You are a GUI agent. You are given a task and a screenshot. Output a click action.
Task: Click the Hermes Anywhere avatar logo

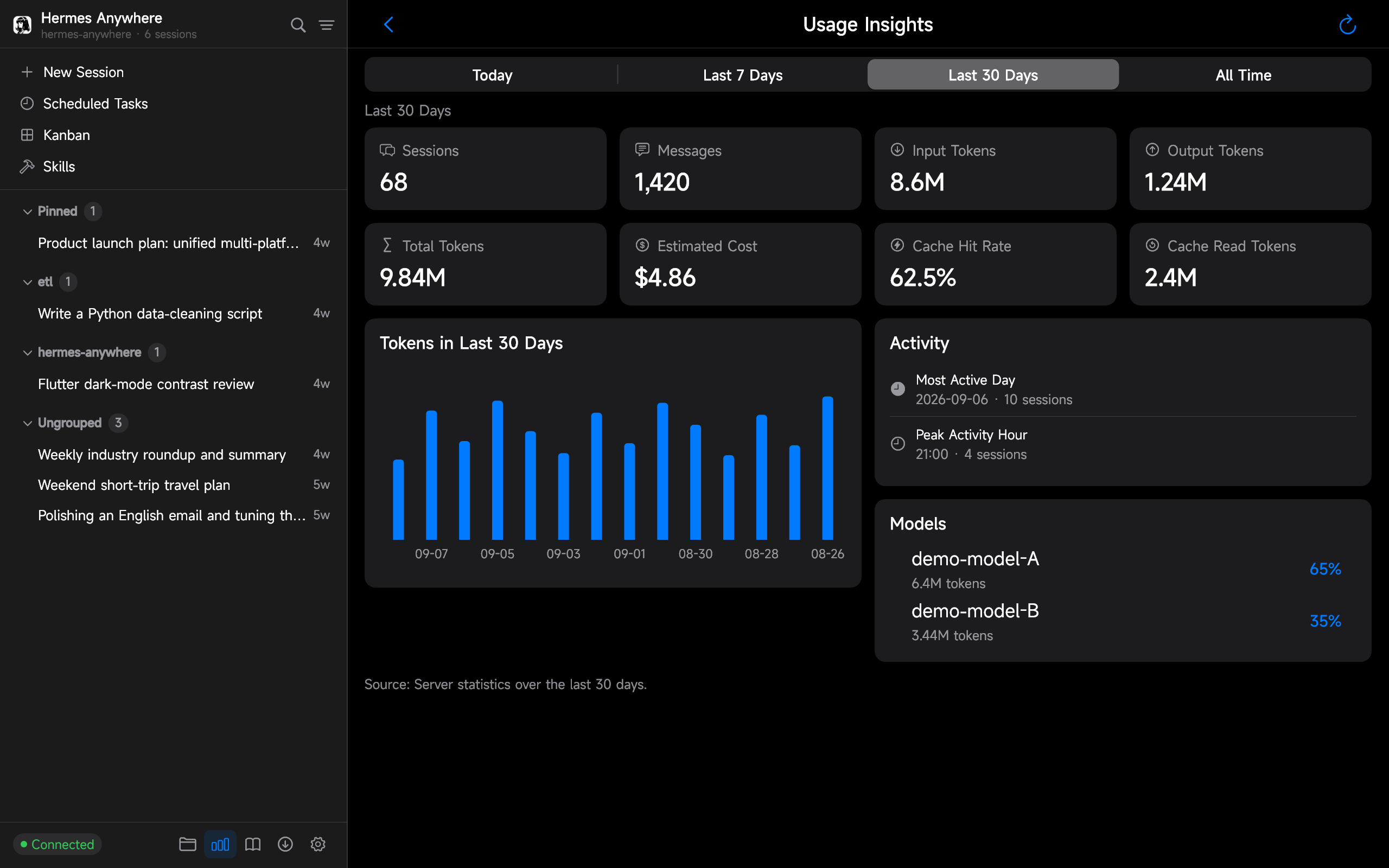click(22, 25)
